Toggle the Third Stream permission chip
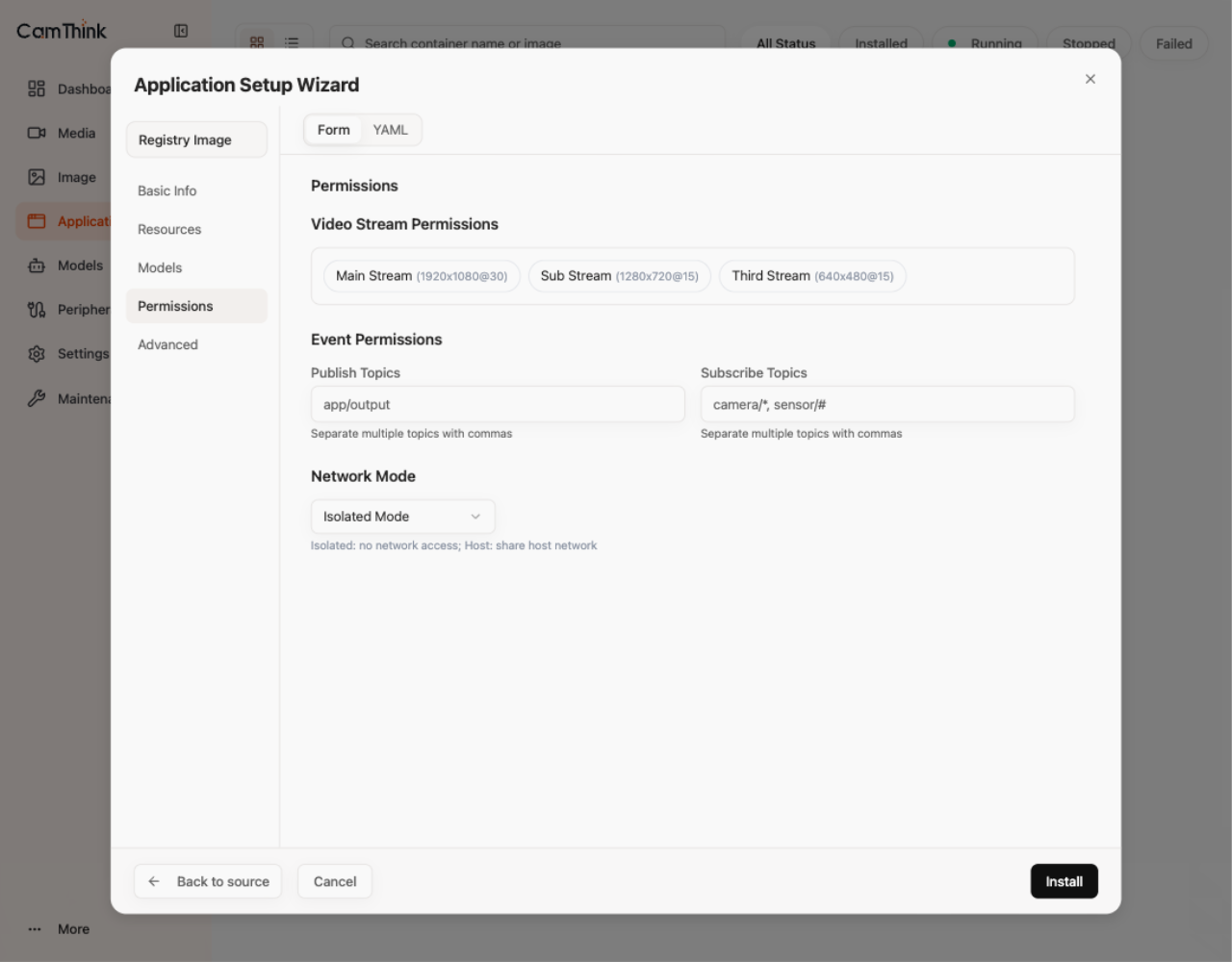The image size is (1232, 962). tap(812, 276)
